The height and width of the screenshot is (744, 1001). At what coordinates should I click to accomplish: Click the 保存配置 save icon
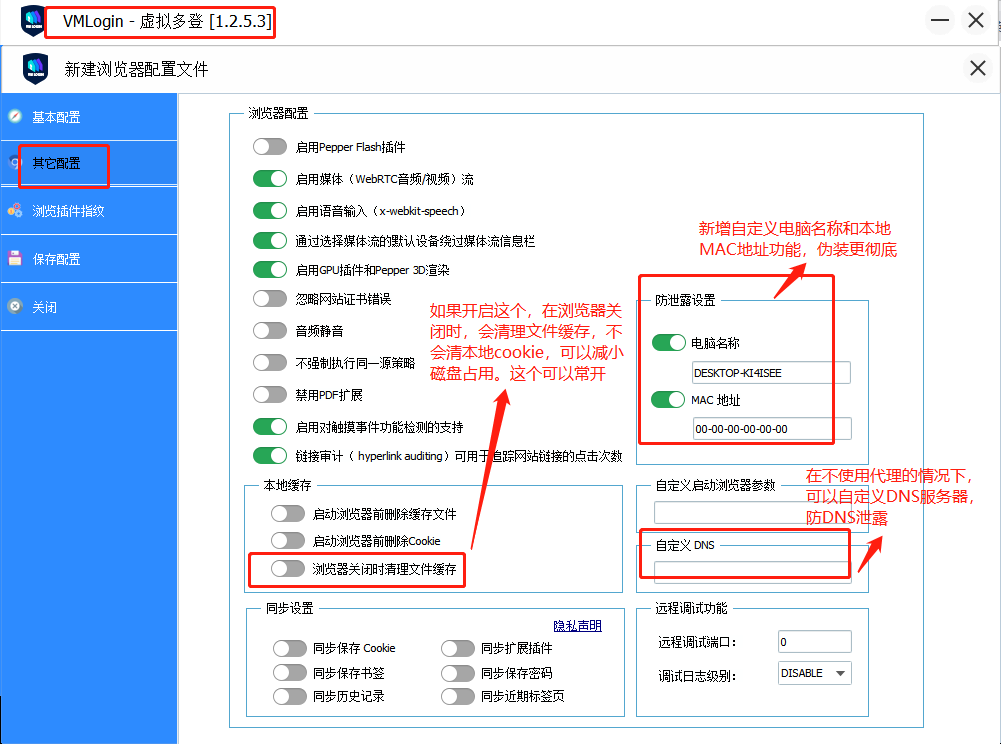(15, 259)
